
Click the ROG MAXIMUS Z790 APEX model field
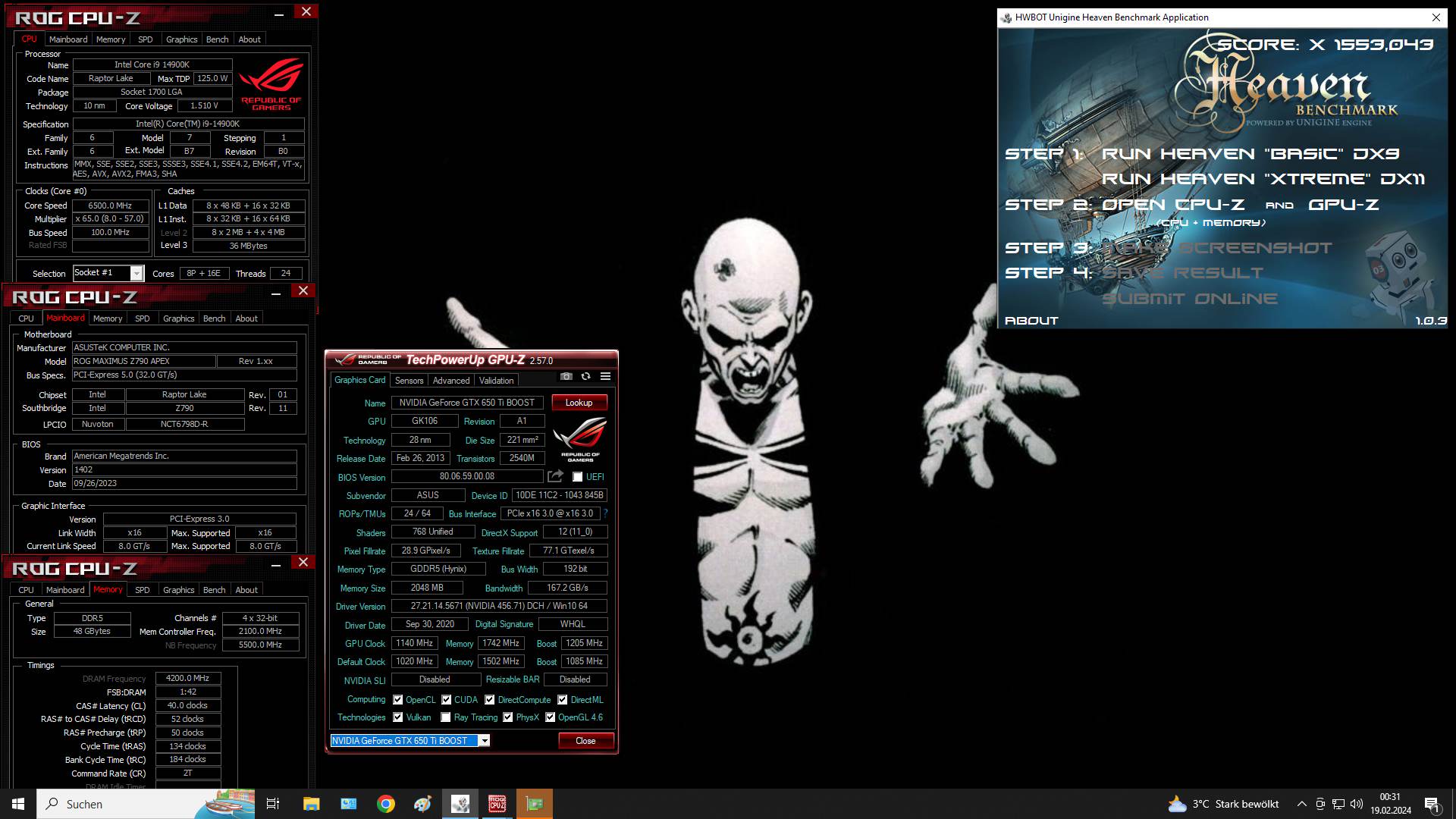pyautogui.click(x=144, y=361)
